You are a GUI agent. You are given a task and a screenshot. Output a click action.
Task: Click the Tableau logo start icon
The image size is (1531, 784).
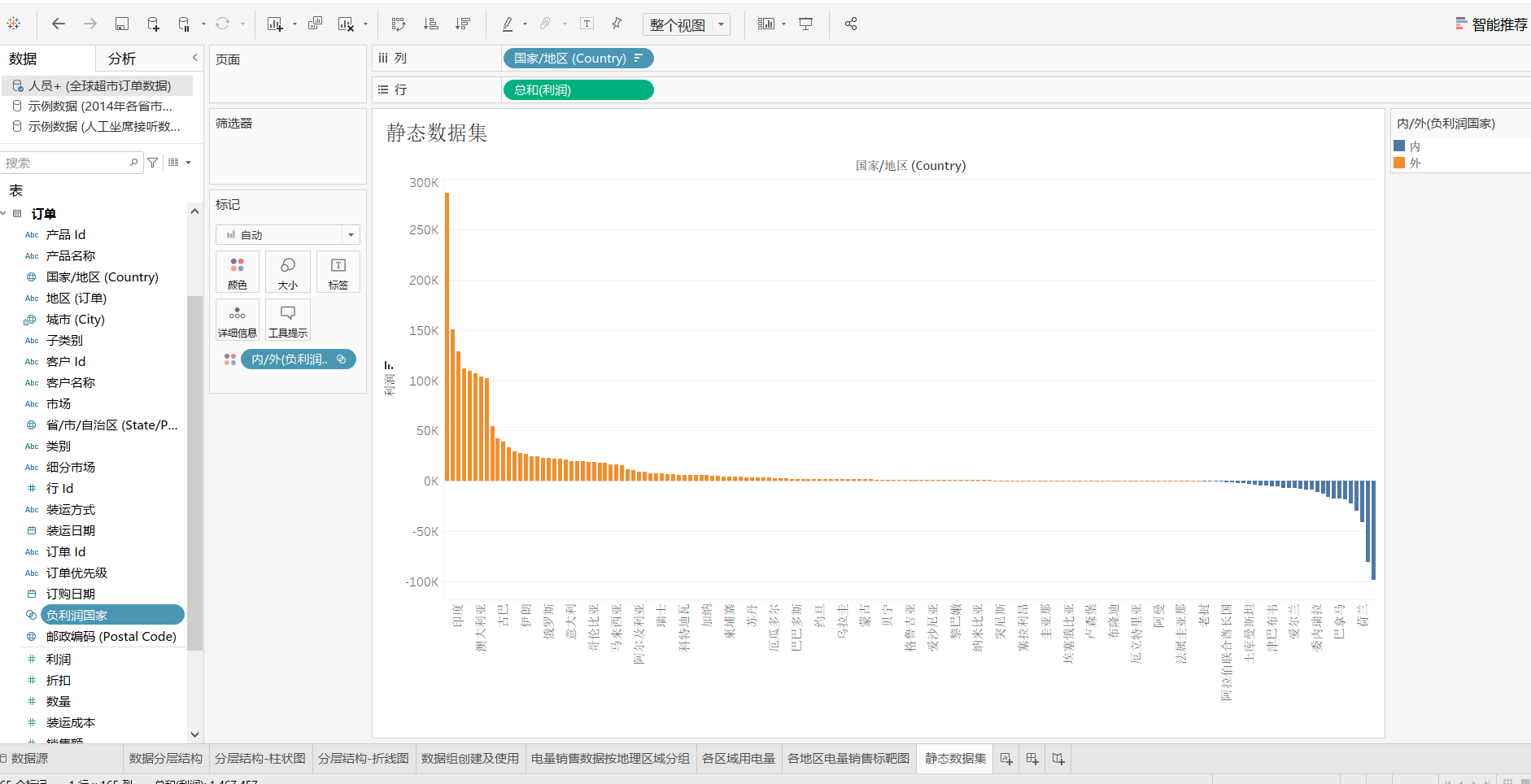pos(14,24)
